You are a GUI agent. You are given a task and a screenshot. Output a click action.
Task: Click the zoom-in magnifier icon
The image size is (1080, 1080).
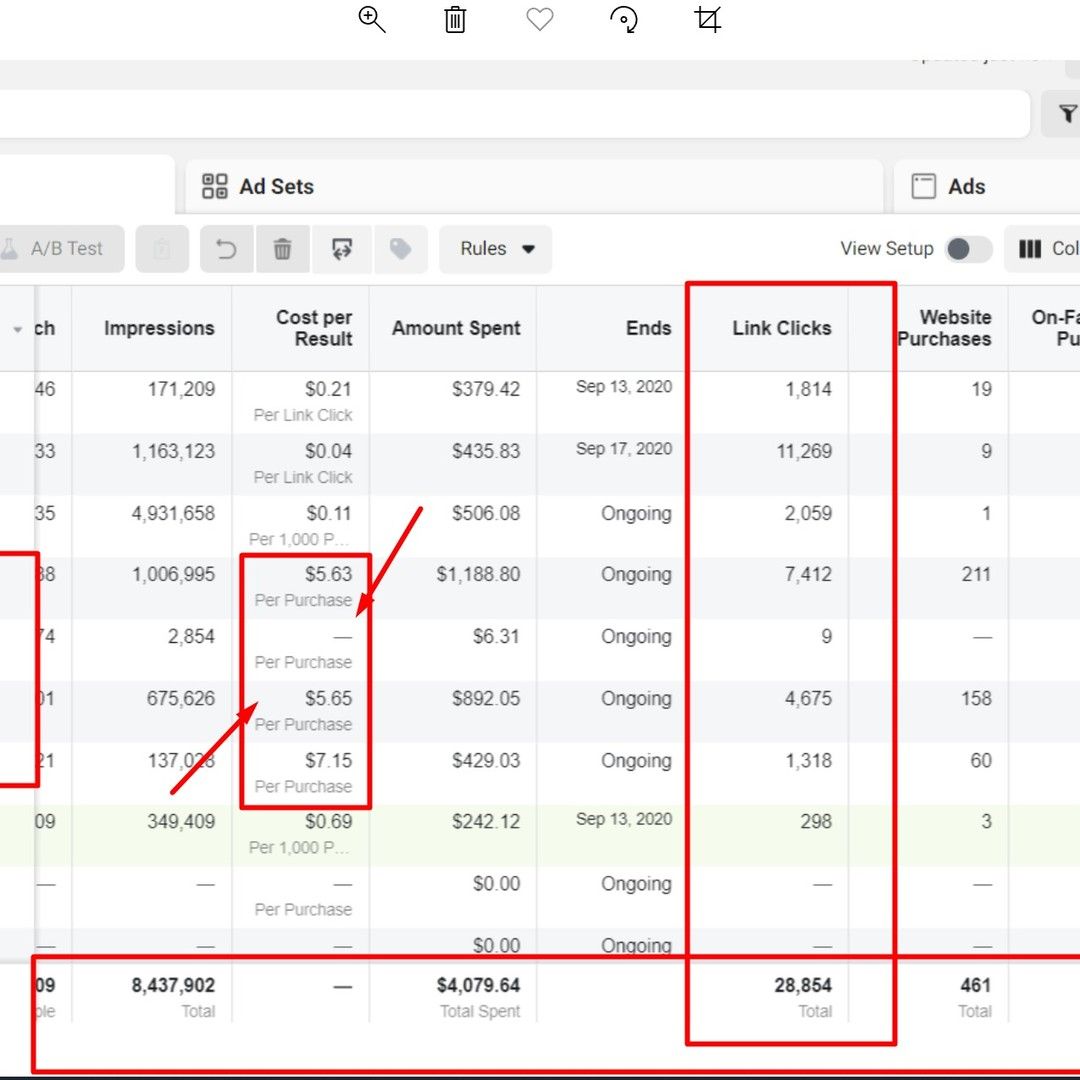point(372,20)
